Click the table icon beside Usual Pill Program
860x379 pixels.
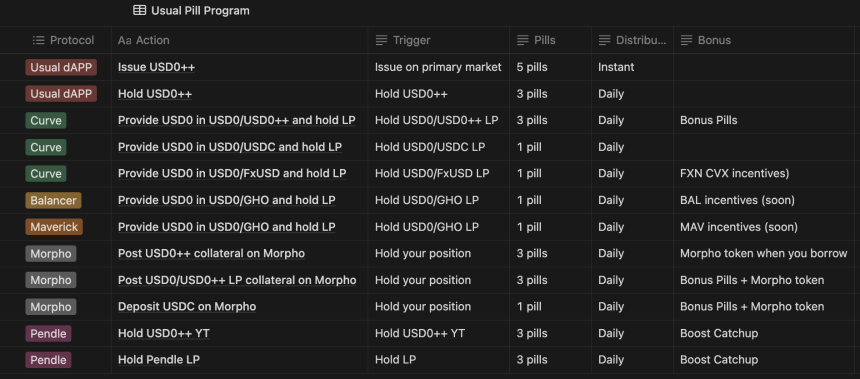[x=140, y=10]
